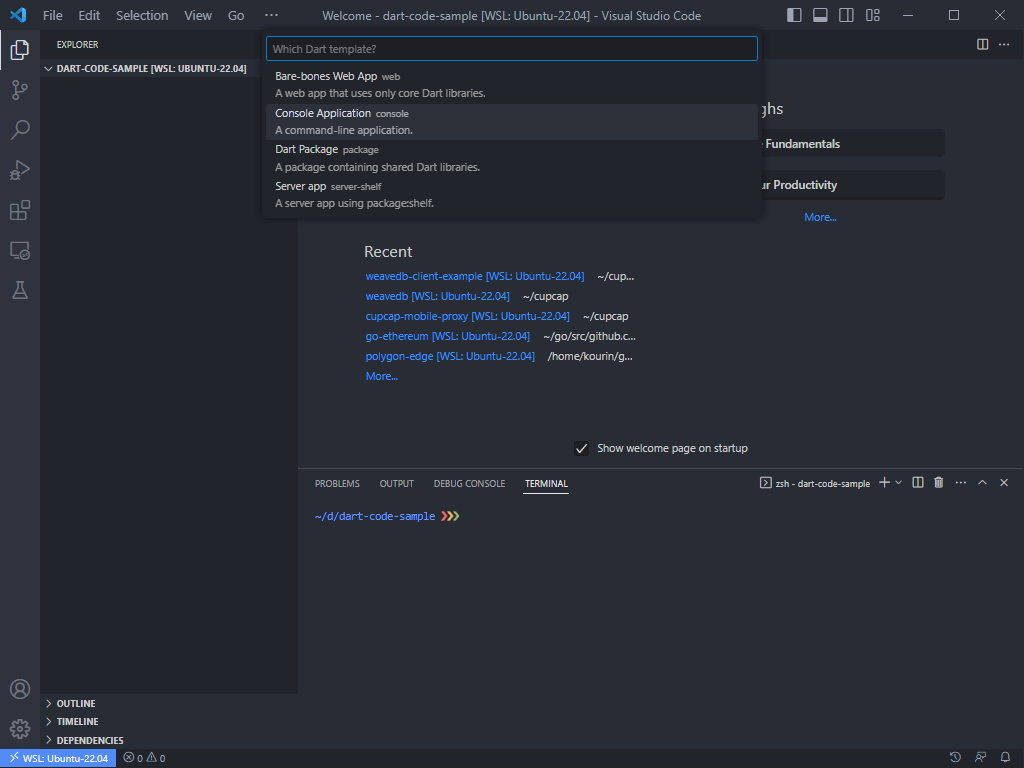Image resolution: width=1024 pixels, height=768 pixels.
Task: Switch to the PROBLEMS tab
Action: tap(337, 483)
